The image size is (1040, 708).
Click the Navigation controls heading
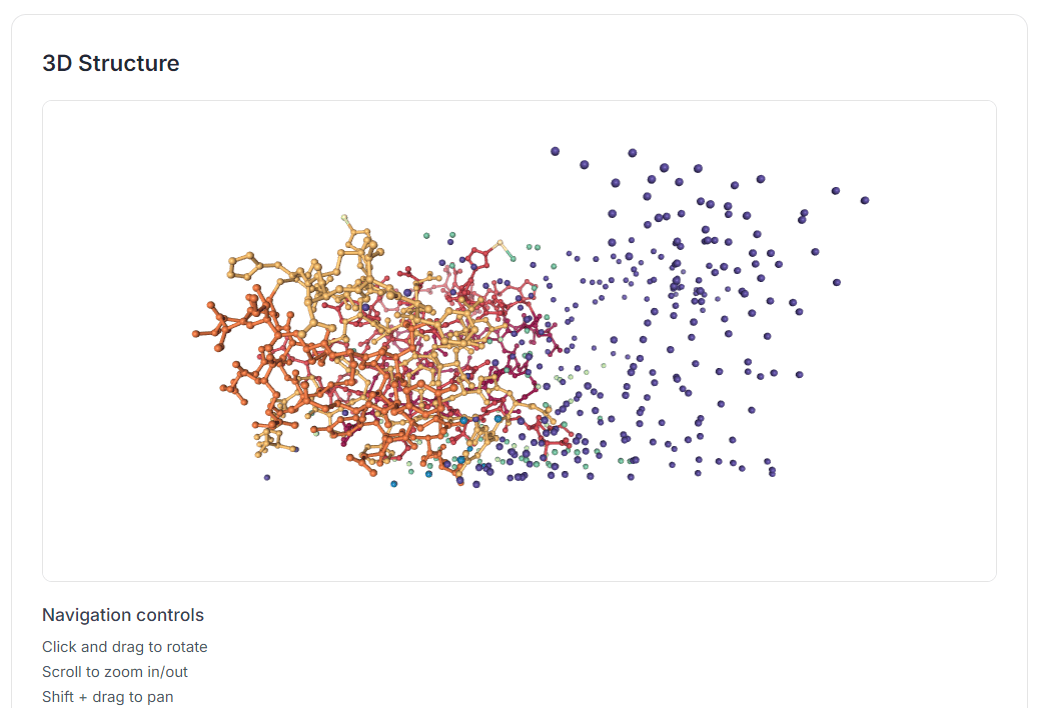[x=123, y=615]
